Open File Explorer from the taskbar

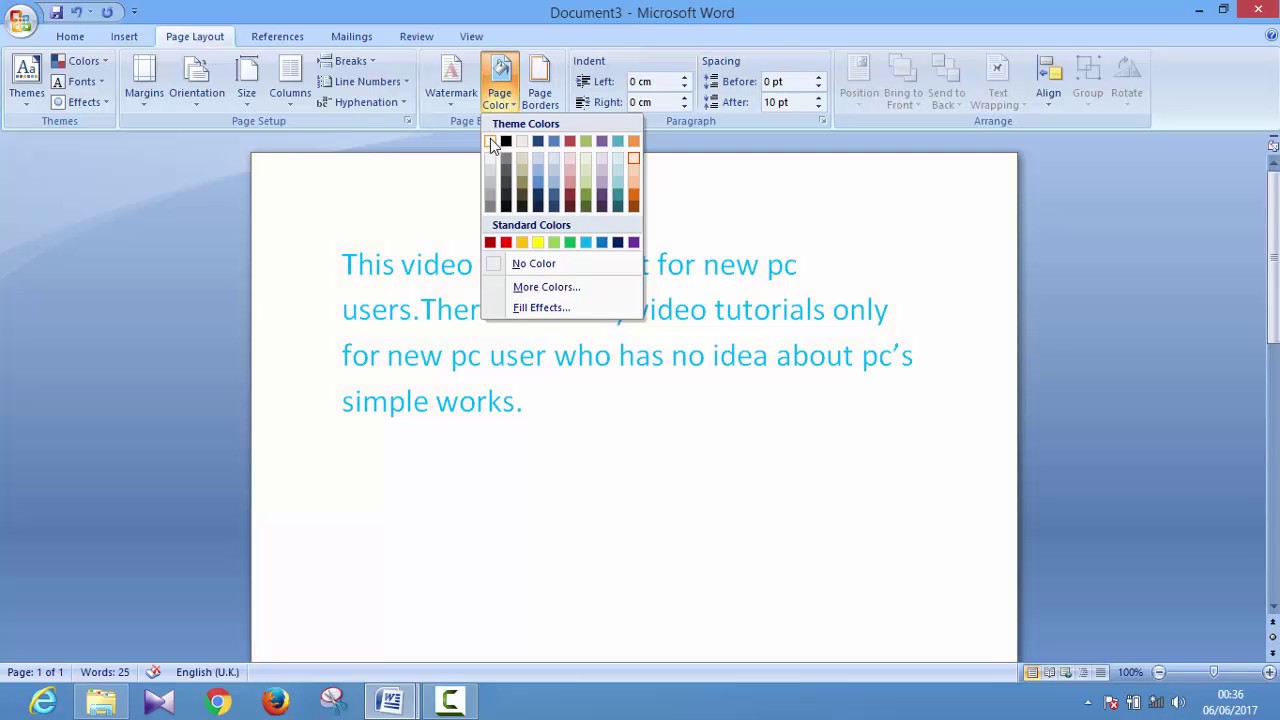click(100, 702)
